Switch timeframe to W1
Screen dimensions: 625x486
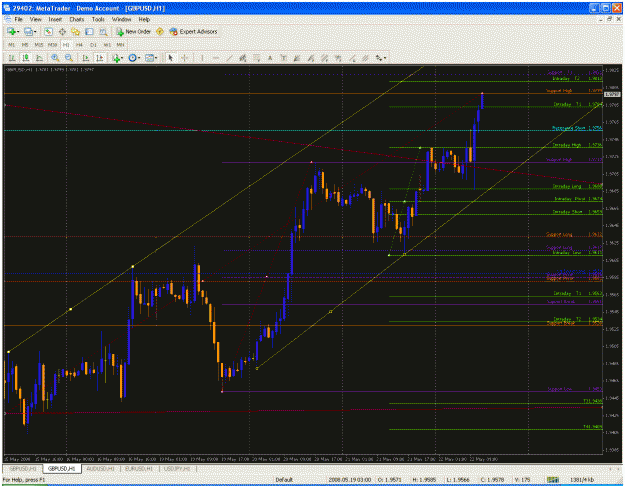tap(107, 45)
